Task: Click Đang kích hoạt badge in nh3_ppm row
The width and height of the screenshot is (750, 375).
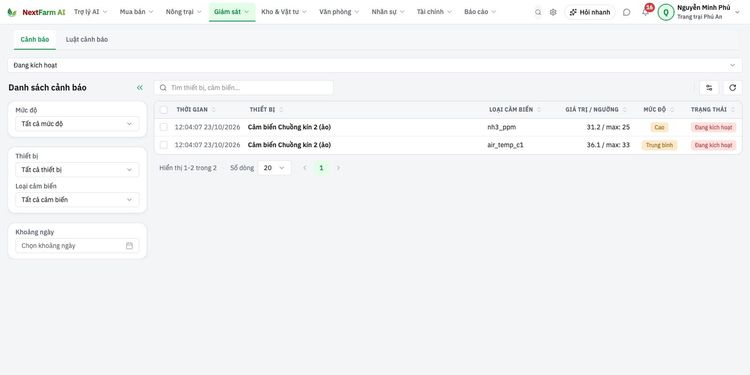Action: click(x=713, y=127)
